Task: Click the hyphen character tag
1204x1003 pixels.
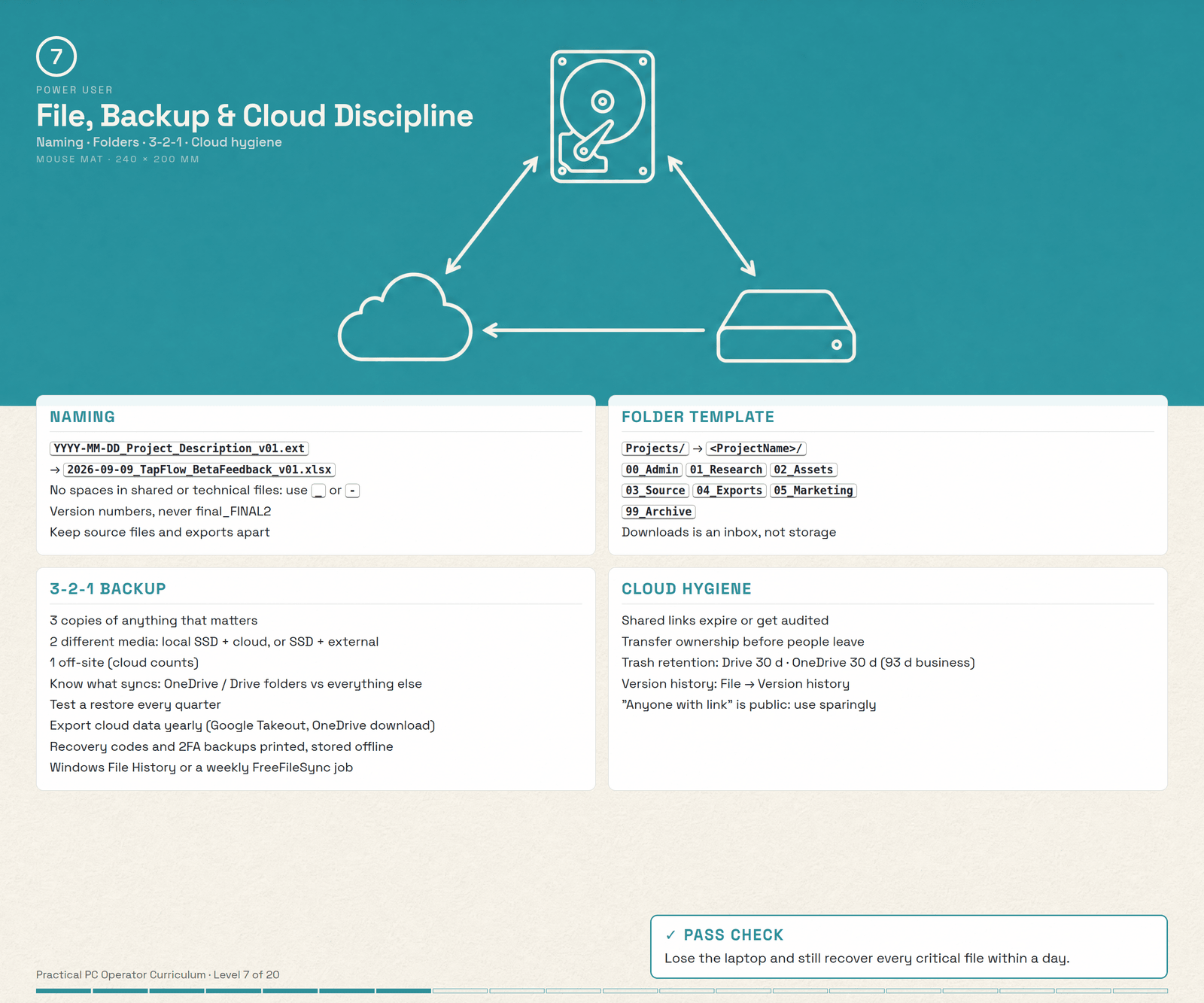Action: coord(352,491)
